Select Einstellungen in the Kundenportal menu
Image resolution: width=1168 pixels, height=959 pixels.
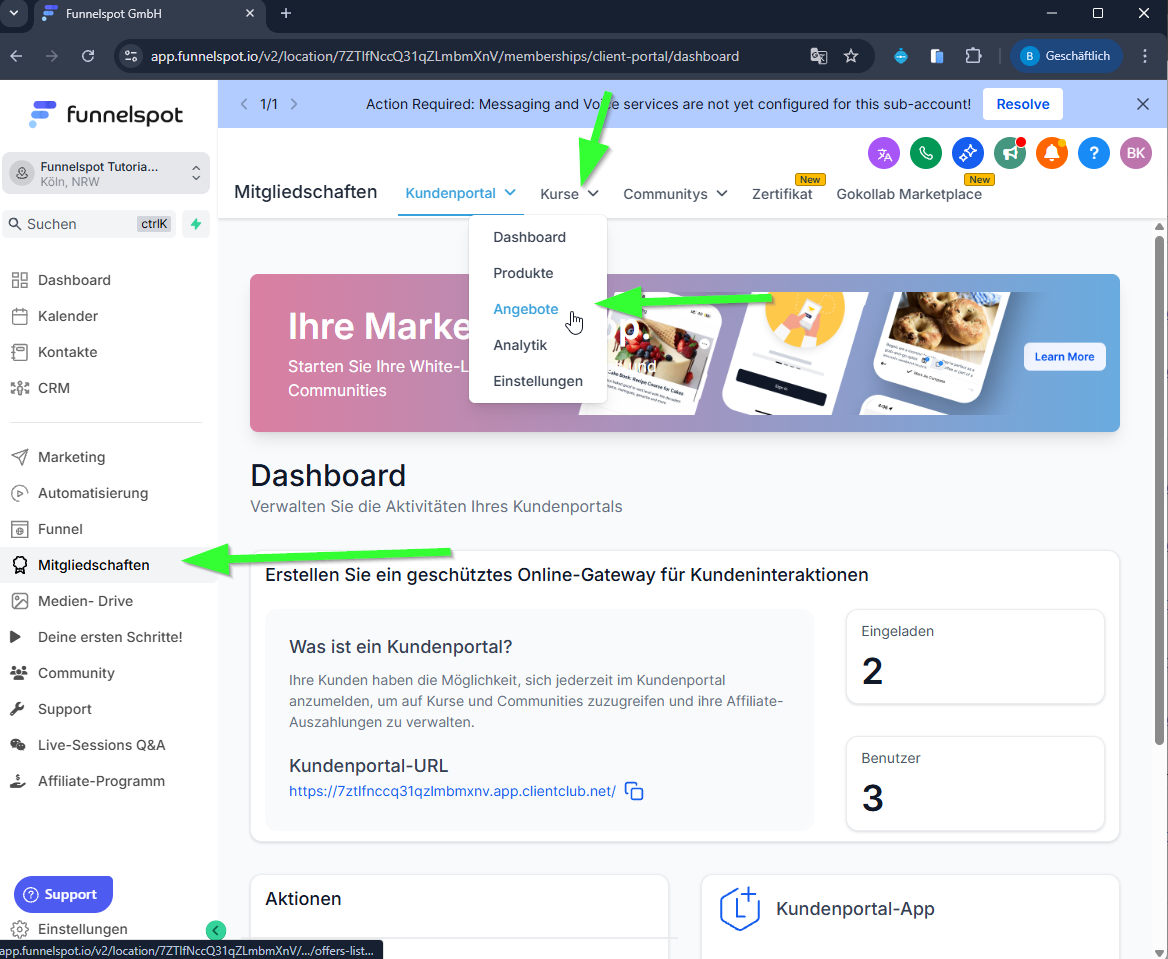coord(538,382)
